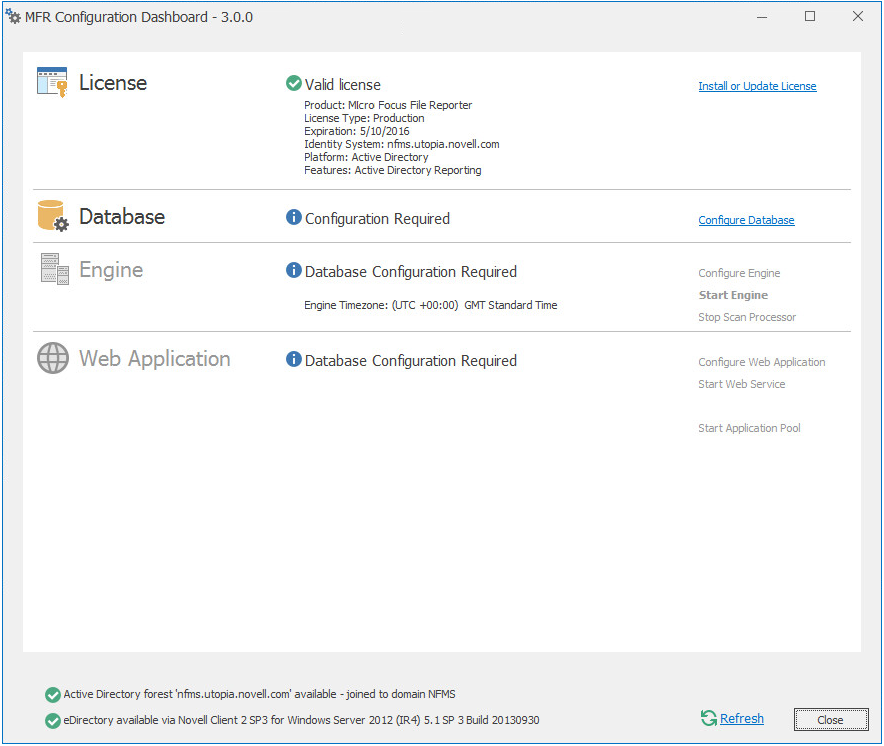Click the Engine server rack icon
Viewport: 884px width, 746px height.
pyautogui.click(x=54, y=268)
